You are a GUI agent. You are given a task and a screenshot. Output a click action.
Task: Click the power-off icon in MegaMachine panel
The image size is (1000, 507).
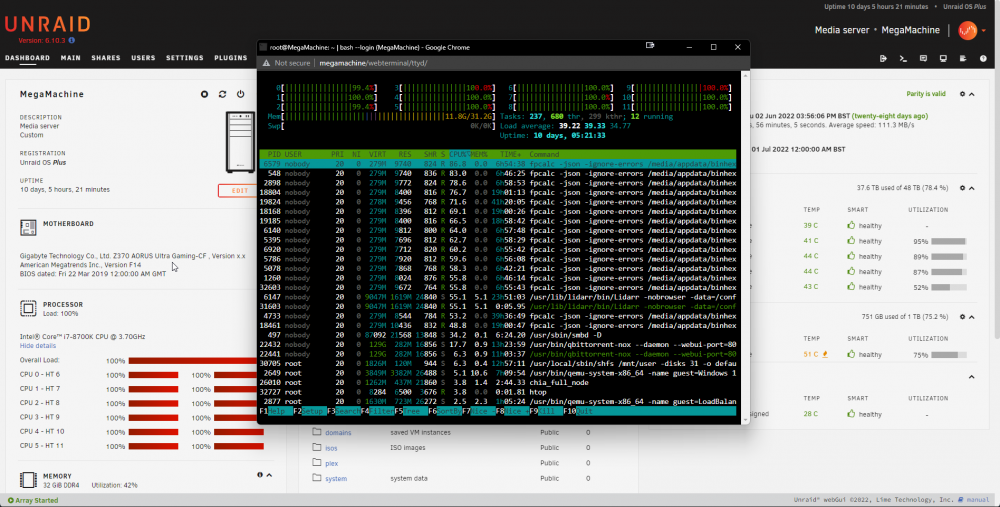240,94
